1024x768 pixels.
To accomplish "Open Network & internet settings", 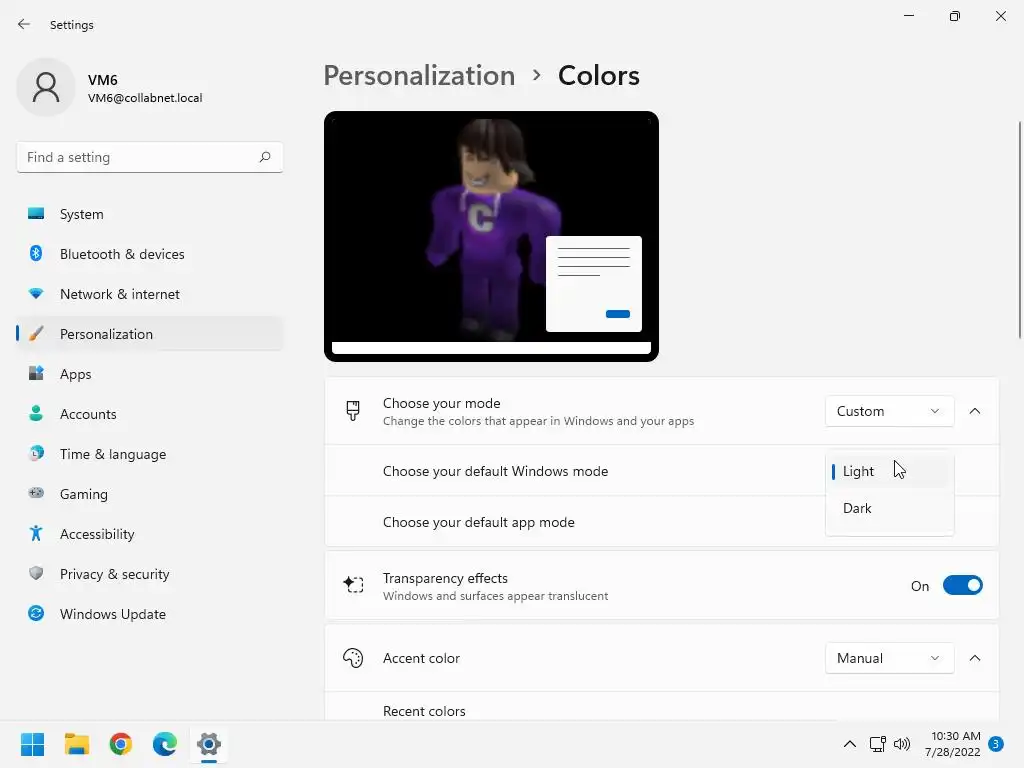I will pos(150,294).
